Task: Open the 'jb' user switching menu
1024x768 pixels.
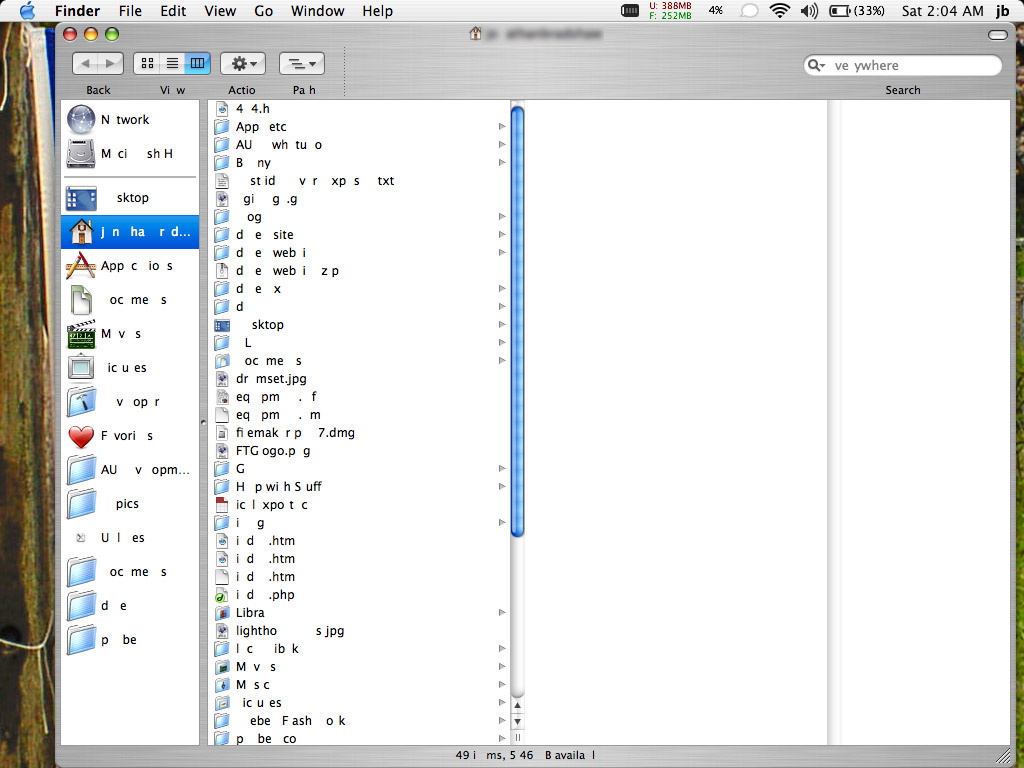Action: click(x=1002, y=10)
